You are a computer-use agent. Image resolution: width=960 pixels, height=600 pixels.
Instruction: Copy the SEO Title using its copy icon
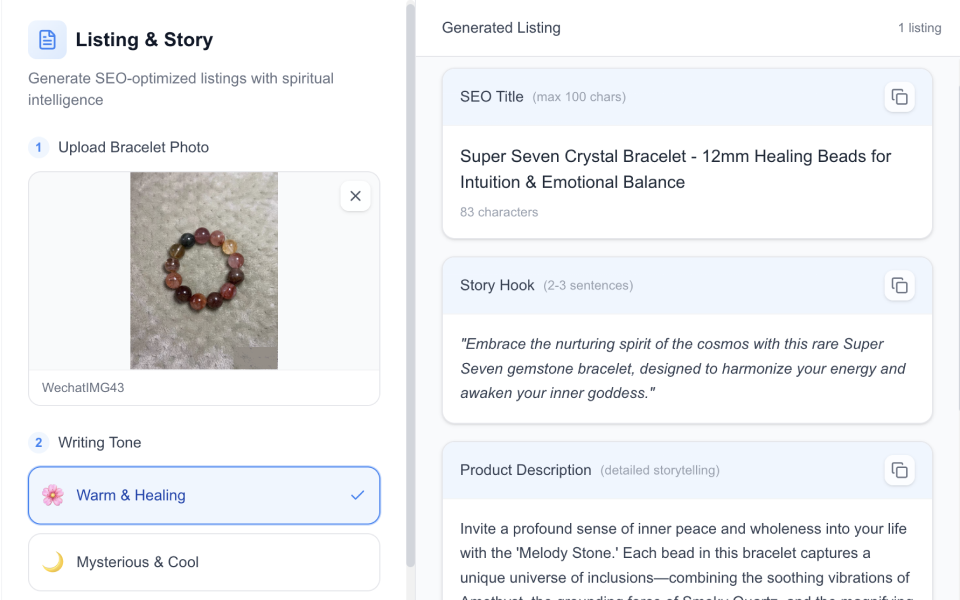click(x=899, y=97)
